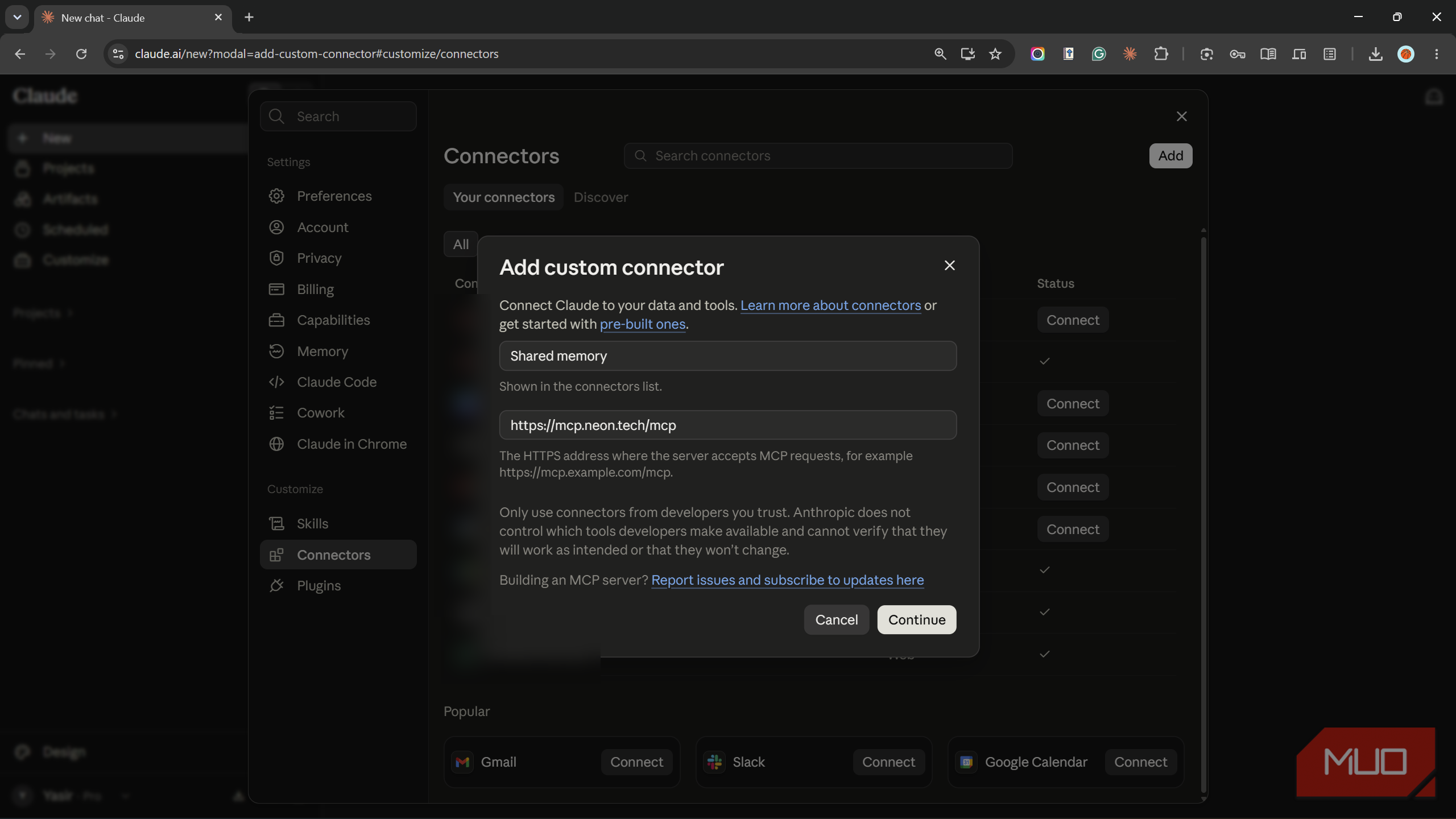Viewport: 1456px width, 819px height.
Task: Open the Chrome profile avatar
Action: (x=1406, y=54)
